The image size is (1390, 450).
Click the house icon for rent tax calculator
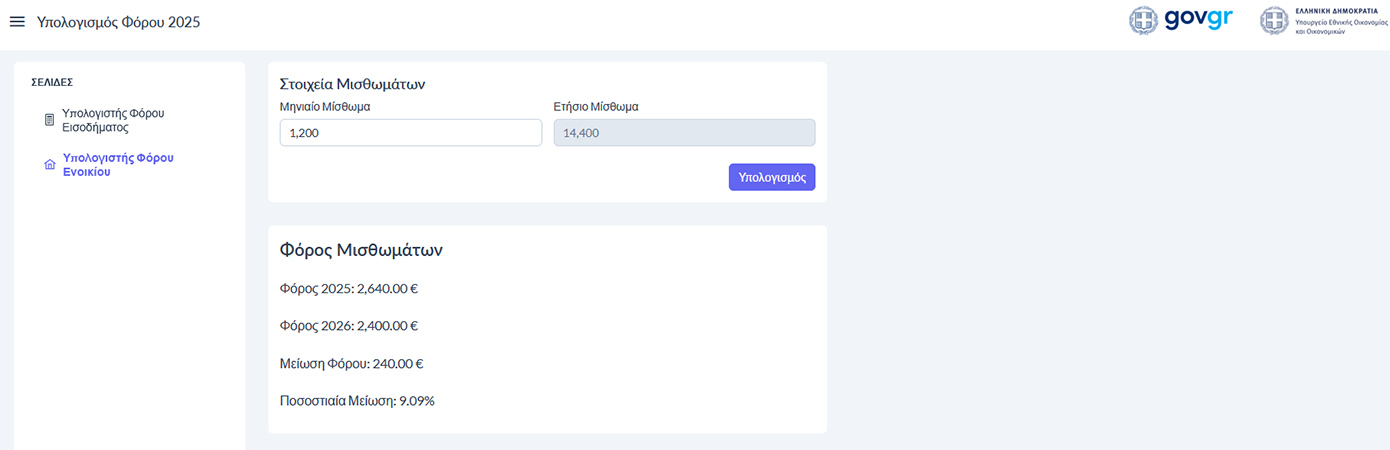[x=49, y=165]
